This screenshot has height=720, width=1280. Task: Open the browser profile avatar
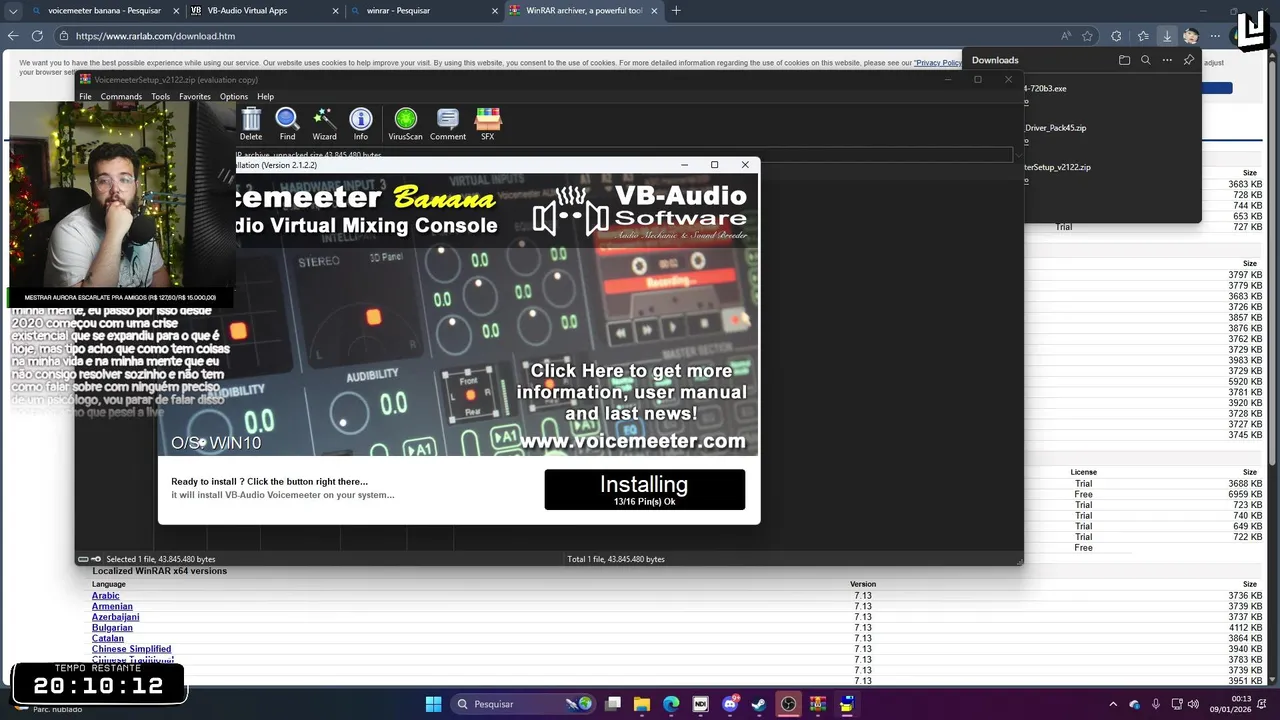pos(1191,36)
